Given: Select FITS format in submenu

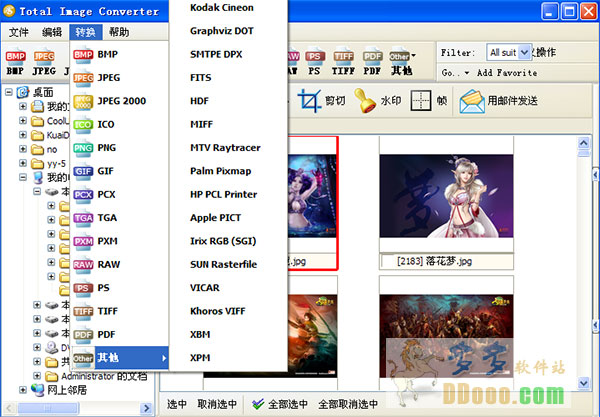Looking at the screenshot, I should [228, 78].
